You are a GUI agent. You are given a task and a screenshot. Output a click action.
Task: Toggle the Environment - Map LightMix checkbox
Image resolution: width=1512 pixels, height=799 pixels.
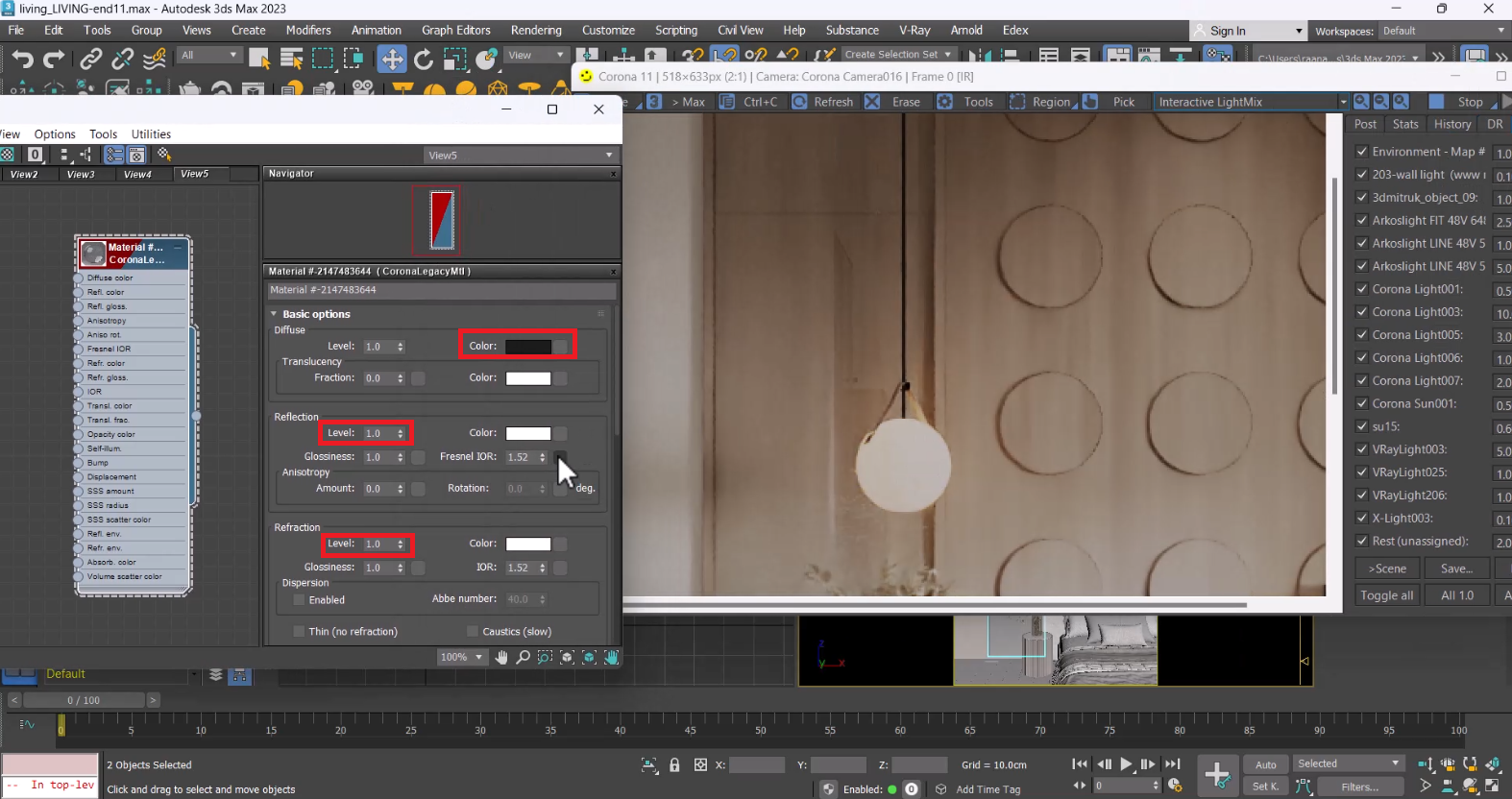[1362, 152]
